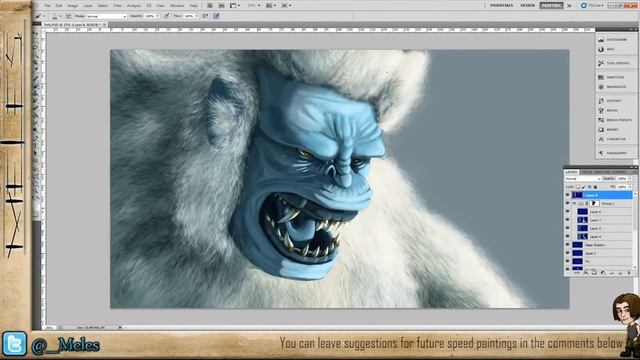Launch Bridge from the application bar
Image resolution: width=640 pixels, height=360 pixels.
click(x=210, y=6)
